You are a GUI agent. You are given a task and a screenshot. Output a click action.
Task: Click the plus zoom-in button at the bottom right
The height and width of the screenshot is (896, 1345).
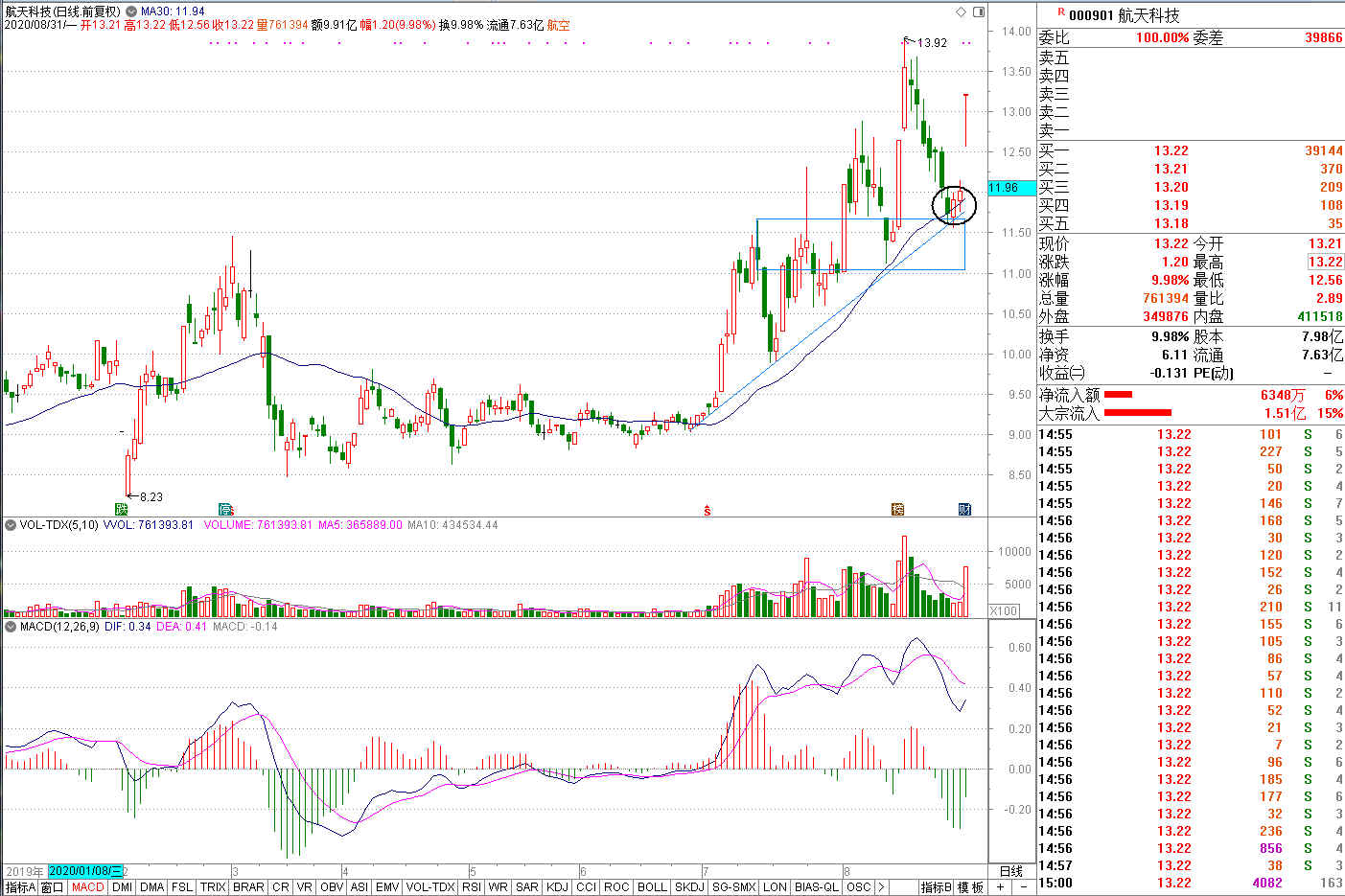pyautogui.click(x=1000, y=887)
